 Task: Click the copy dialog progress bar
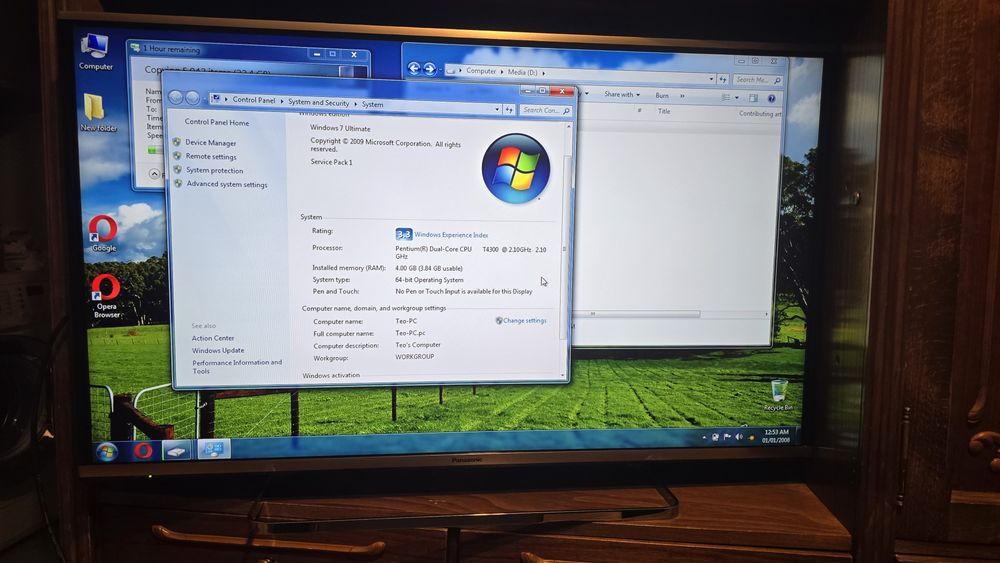point(156,150)
